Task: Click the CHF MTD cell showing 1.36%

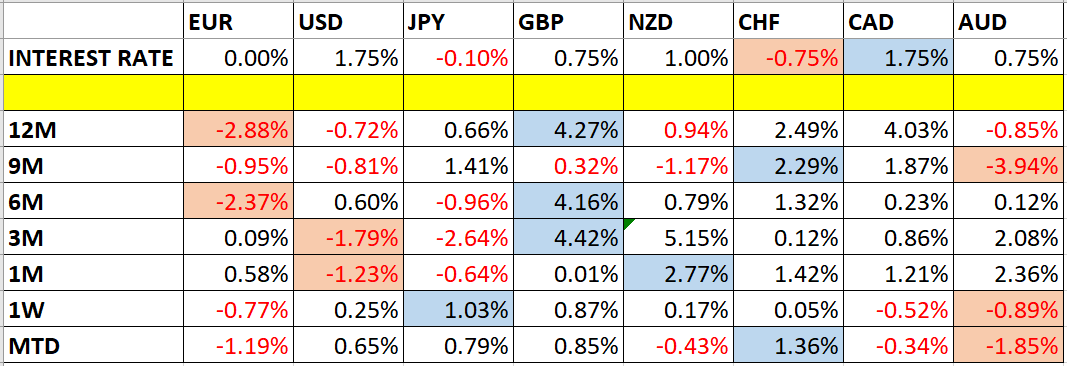Action: 788,346
